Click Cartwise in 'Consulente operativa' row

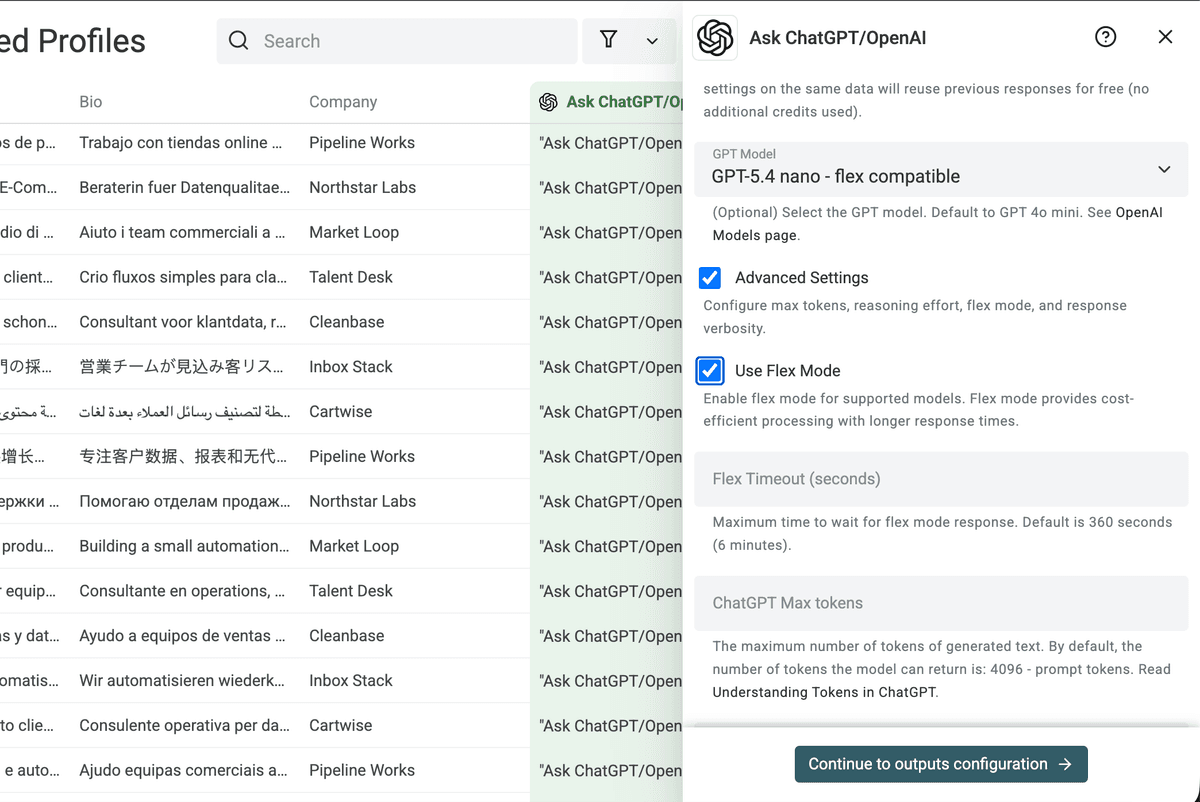[x=340, y=726]
